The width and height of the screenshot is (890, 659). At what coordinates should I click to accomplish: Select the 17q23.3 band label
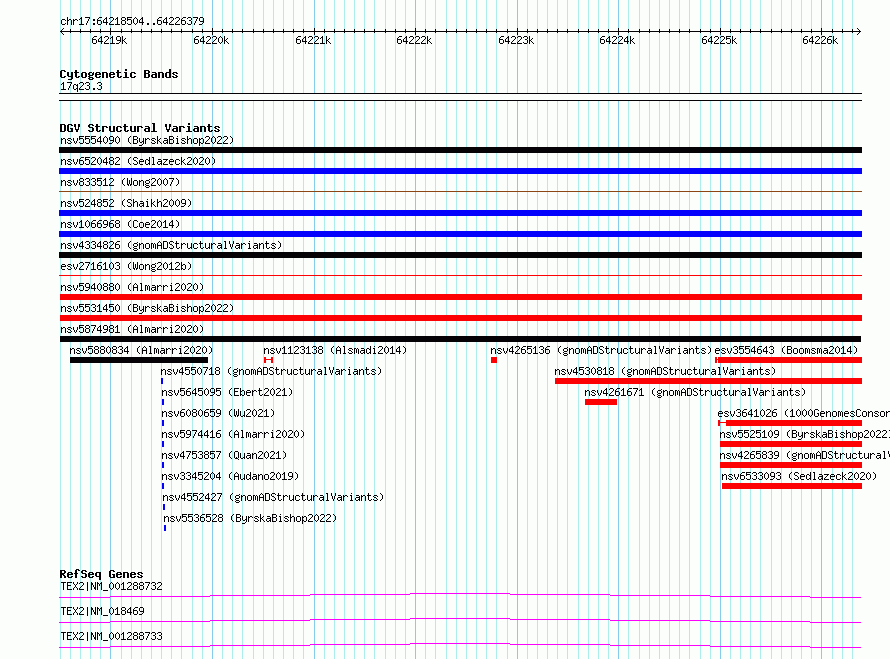[81, 86]
